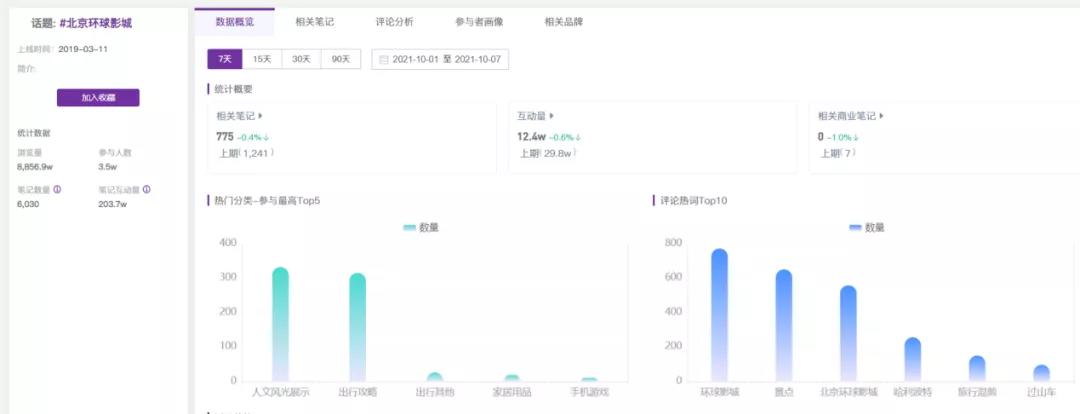The image size is (1080, 414).
Task: Select the 30天 time range
Action: [x=301, y=59]
